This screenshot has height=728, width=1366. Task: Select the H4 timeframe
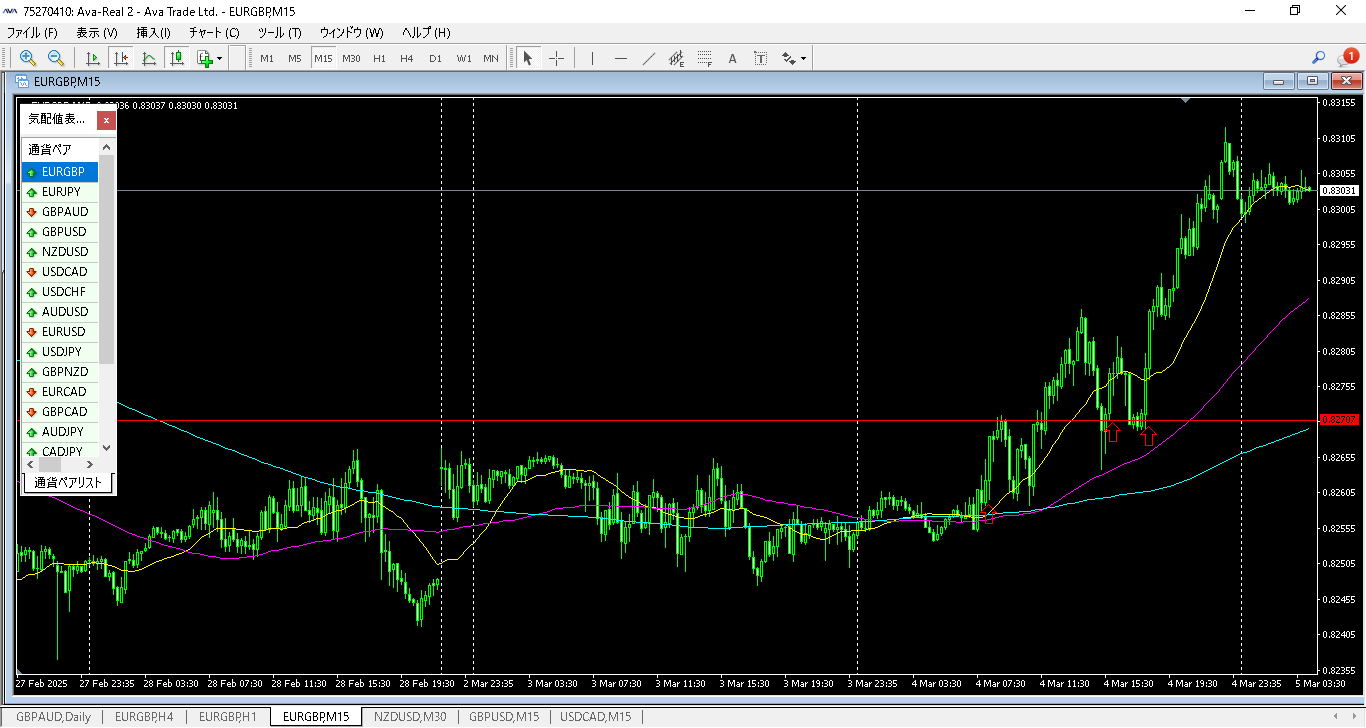(407, 58)
